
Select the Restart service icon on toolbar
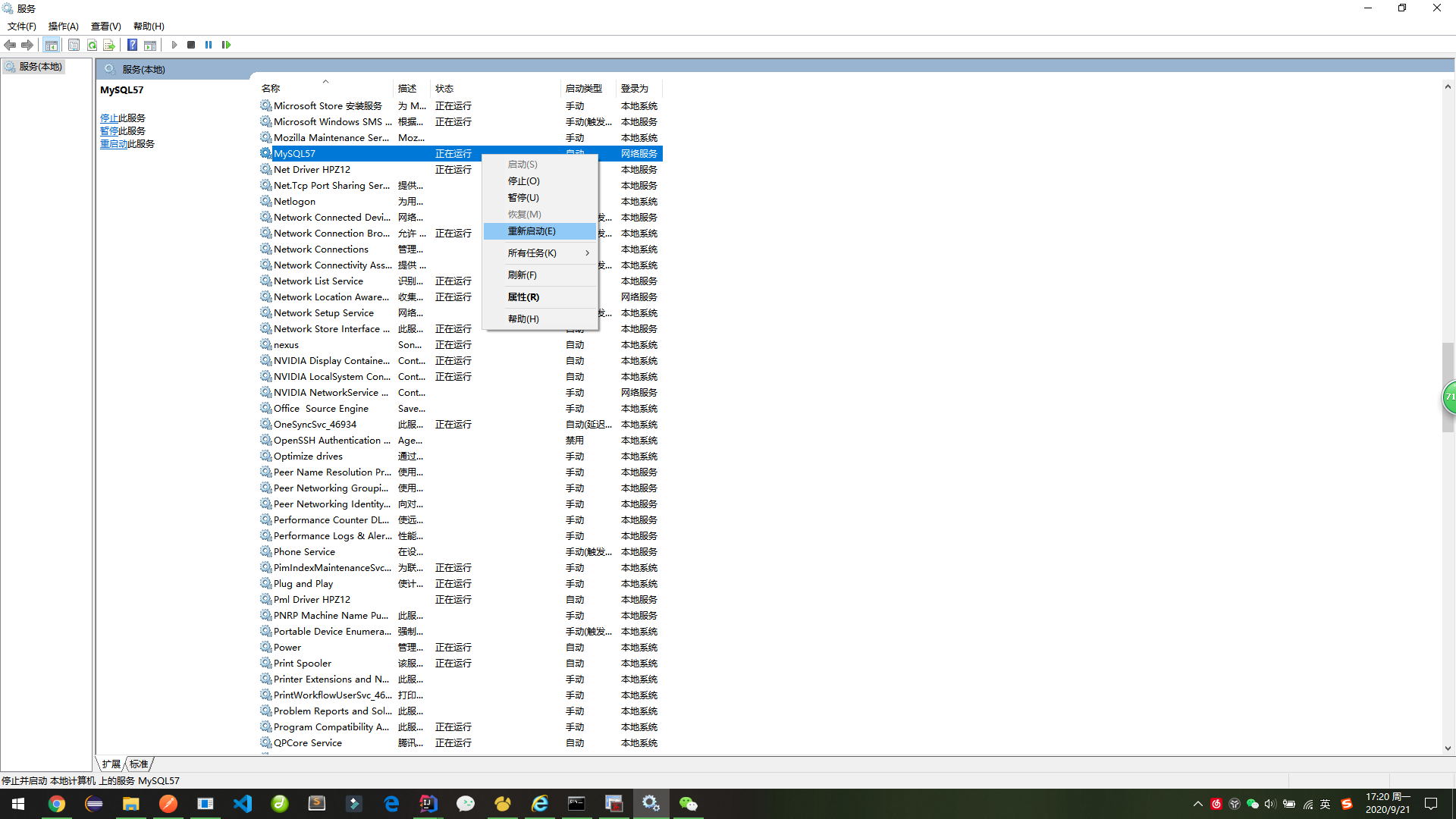tap(226, 45)
